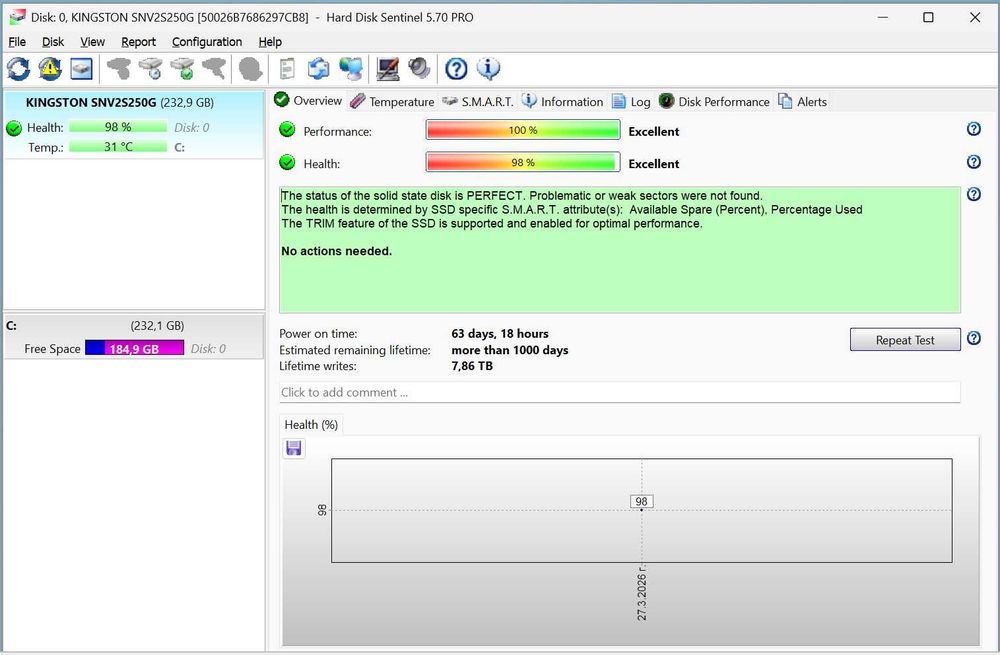
Task: Click the fourth grayed disk test icon
Action: point(214,69)
